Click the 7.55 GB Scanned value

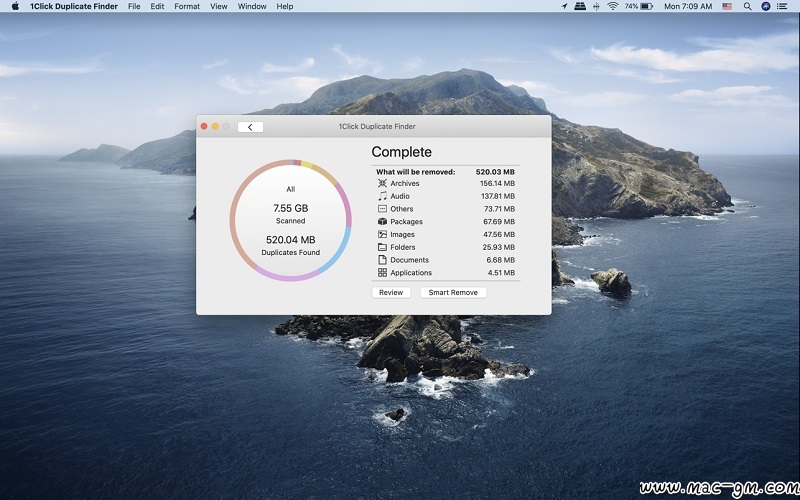click(290, 208)
